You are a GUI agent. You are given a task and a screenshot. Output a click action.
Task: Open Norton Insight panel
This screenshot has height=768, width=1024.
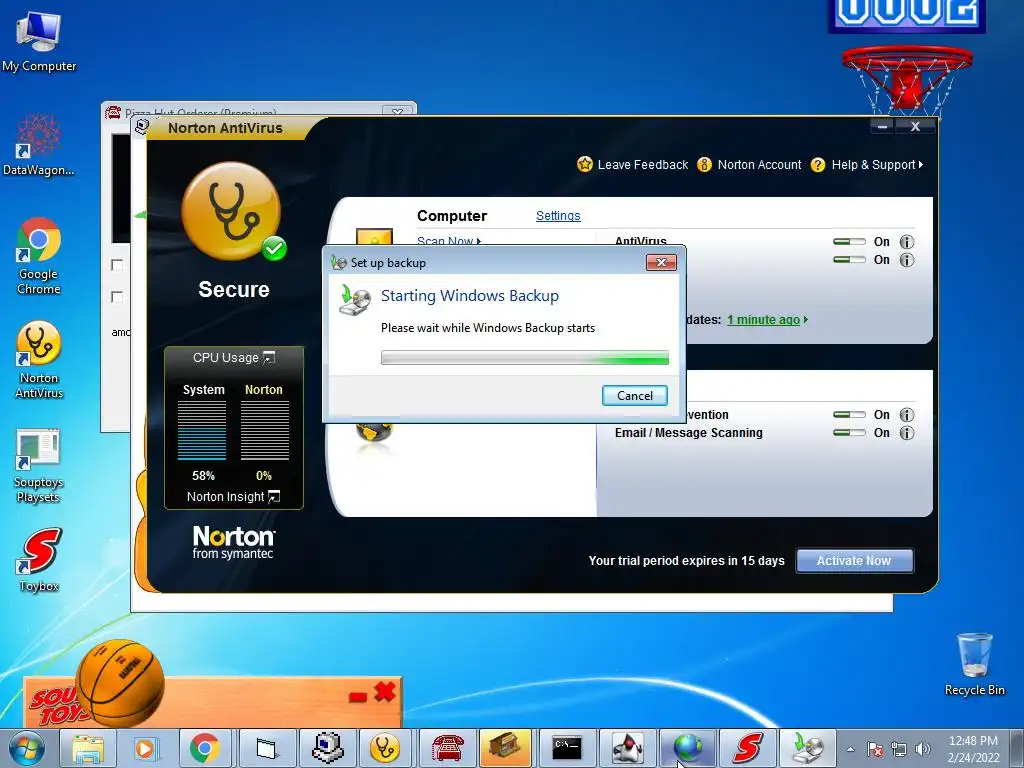click(x=233, y=497)
